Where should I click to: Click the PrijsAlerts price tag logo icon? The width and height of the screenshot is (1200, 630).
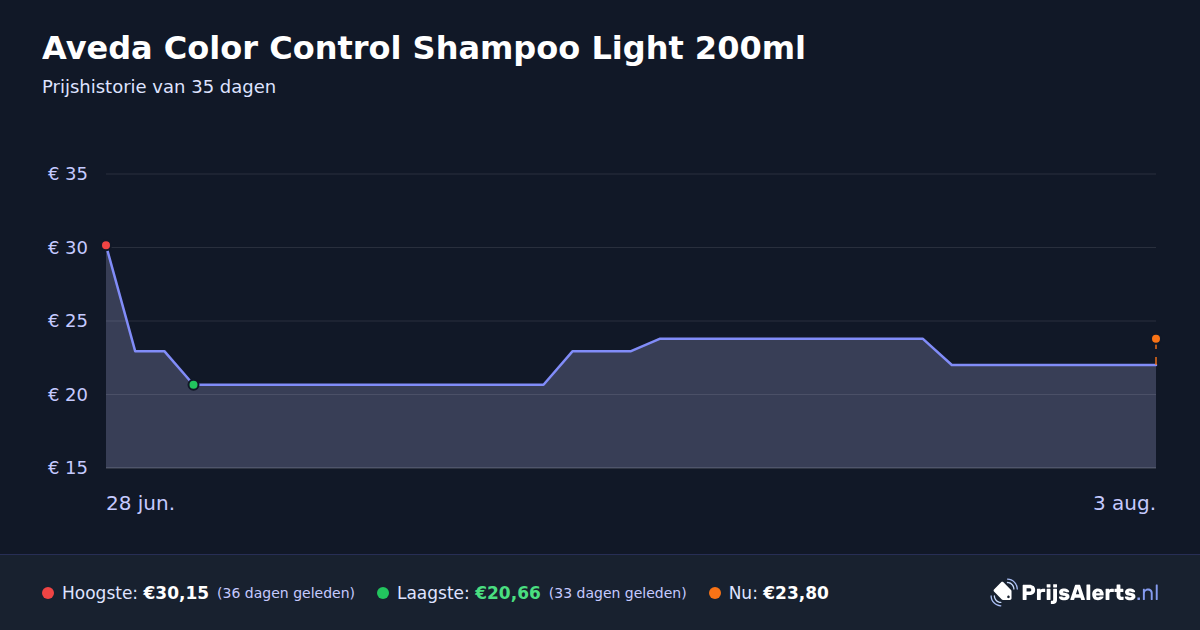[x=1003, y=593]
